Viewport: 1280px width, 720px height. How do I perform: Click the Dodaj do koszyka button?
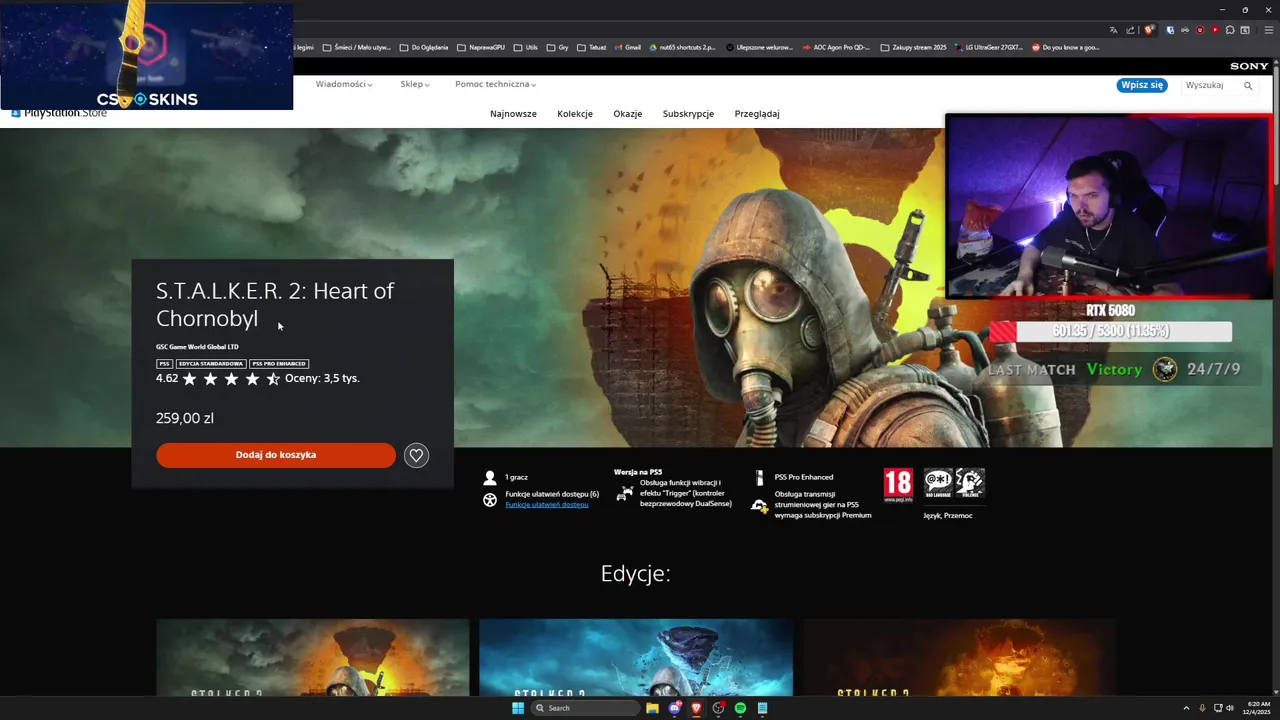pyautogui.click(x=276, y=455)
